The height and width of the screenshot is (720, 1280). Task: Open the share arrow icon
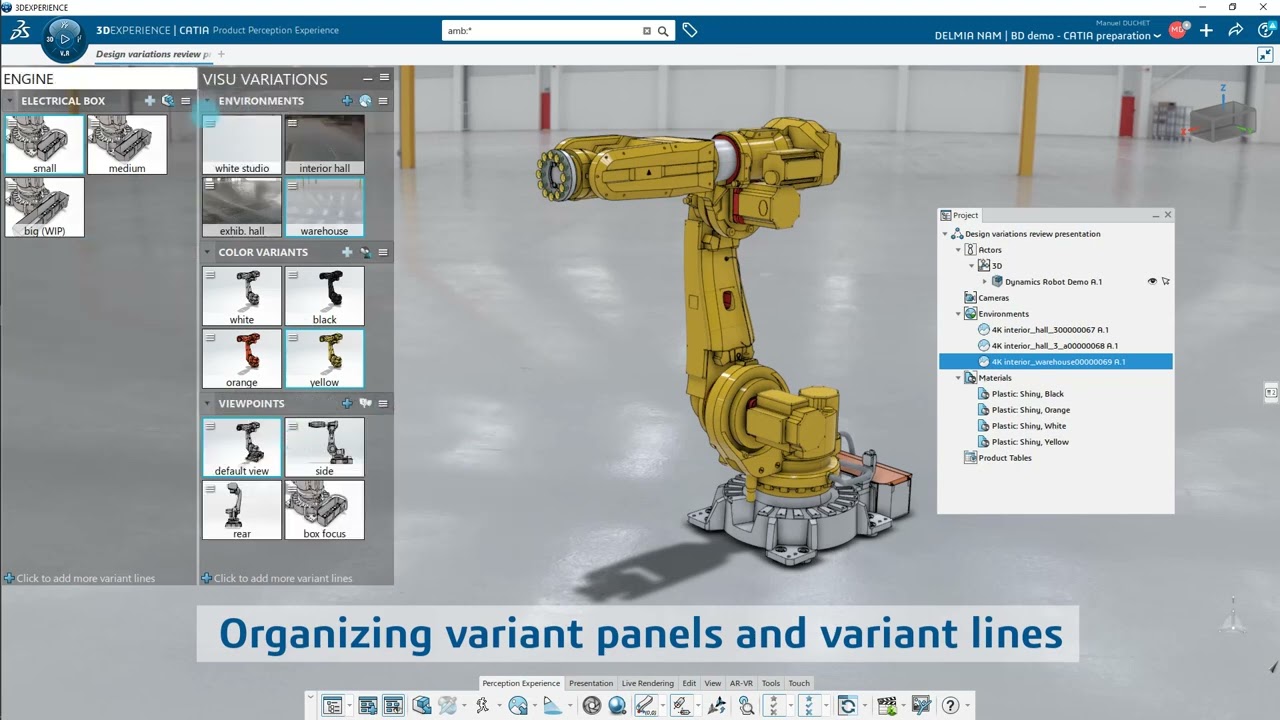(1236, 31)
